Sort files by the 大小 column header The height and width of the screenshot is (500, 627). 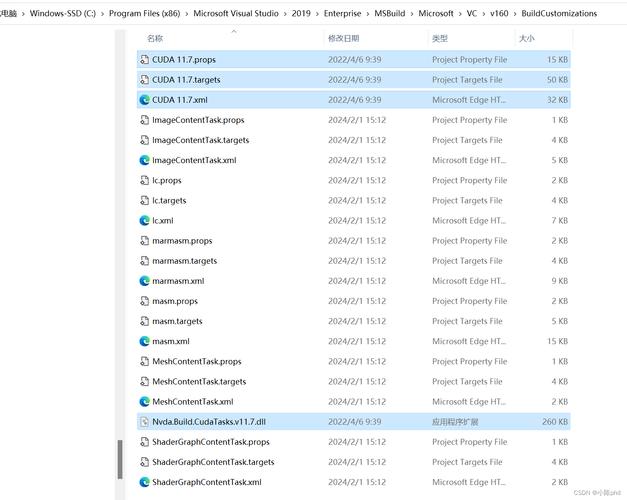pyautogui.click(x=527, y=38)
